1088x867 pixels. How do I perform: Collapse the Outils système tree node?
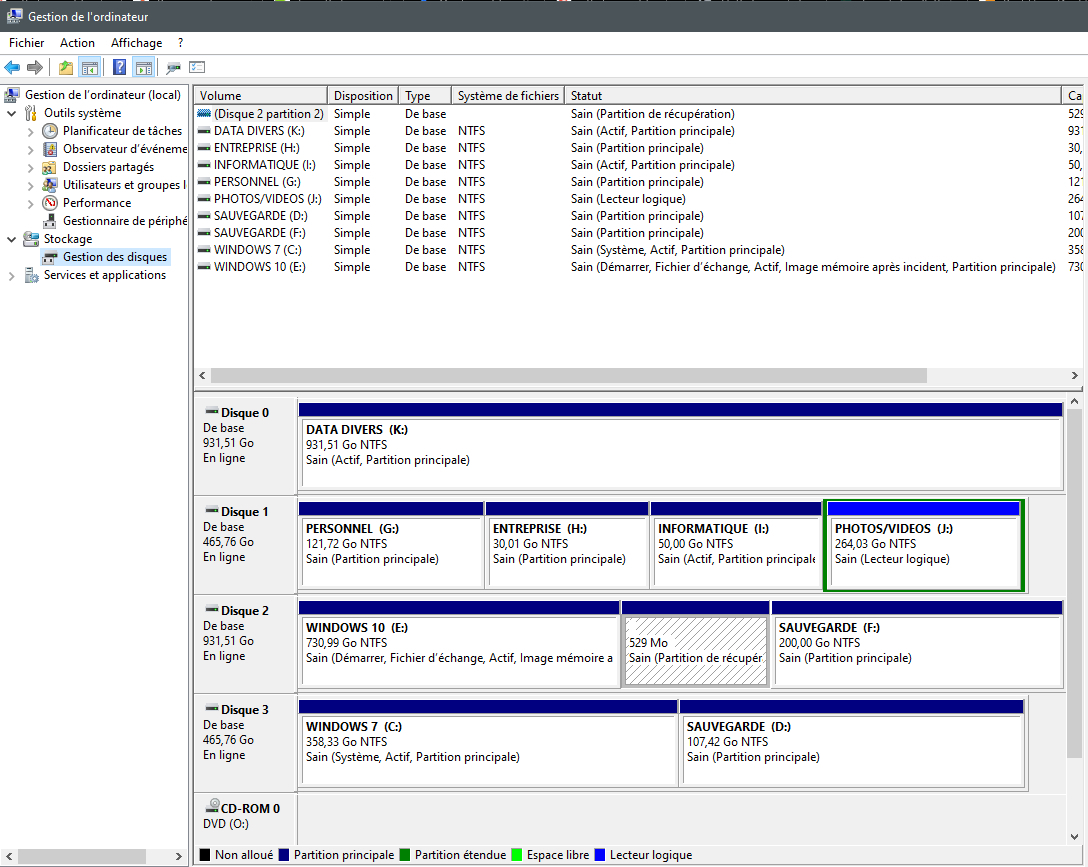[x=11, y=113]
